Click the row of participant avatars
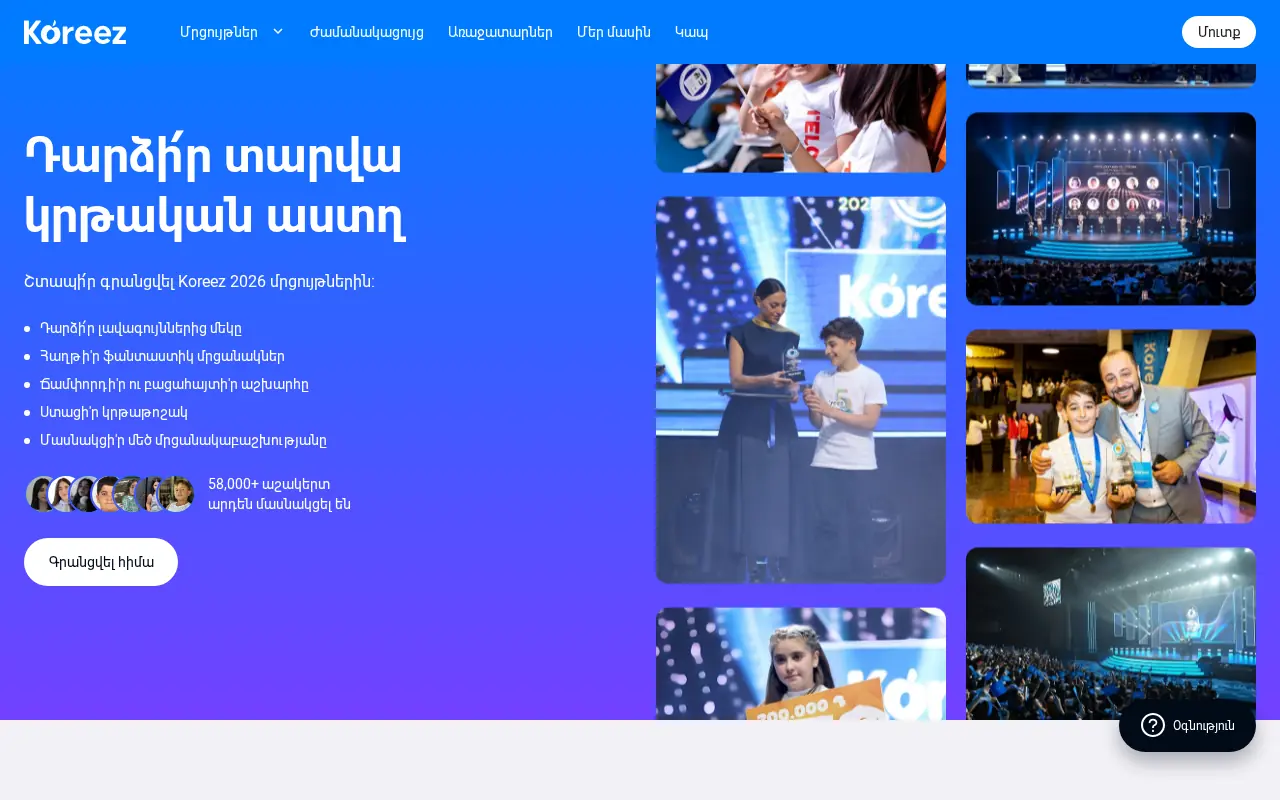Viewport: 1280px width, 800px height. click(x=110, y=494)
